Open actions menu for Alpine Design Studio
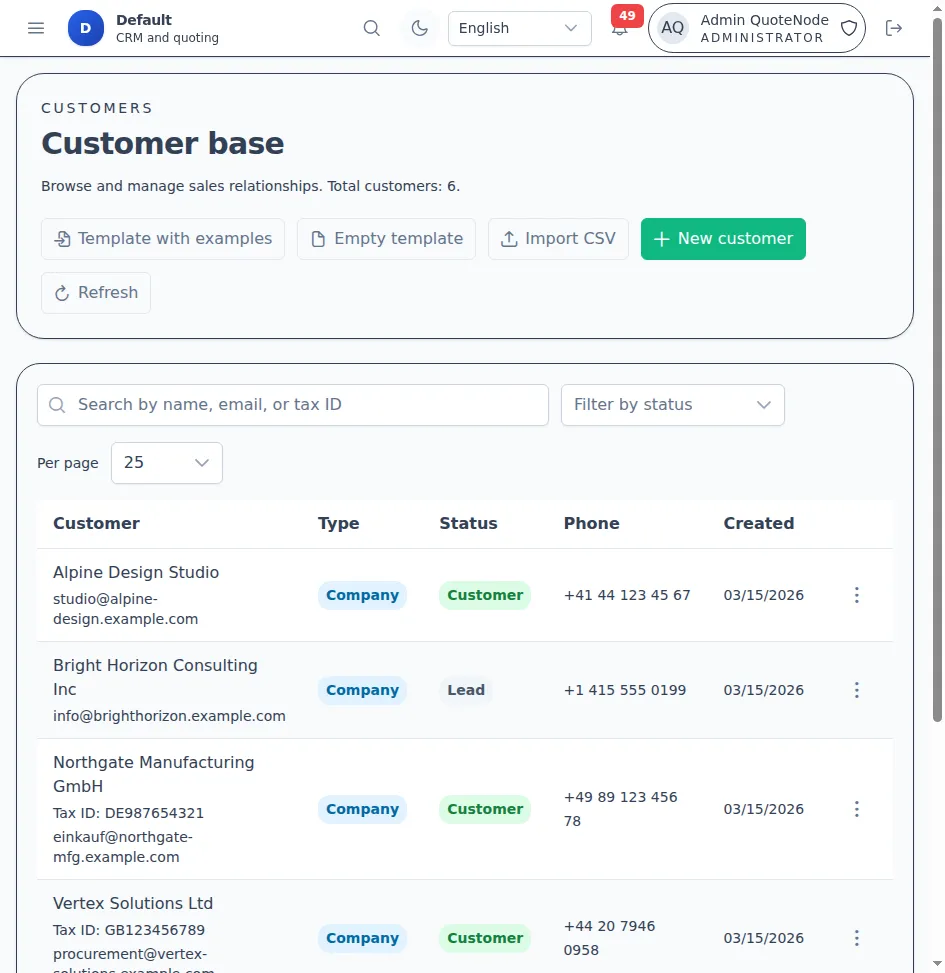945x973 pixels. (x=856, y=595)
